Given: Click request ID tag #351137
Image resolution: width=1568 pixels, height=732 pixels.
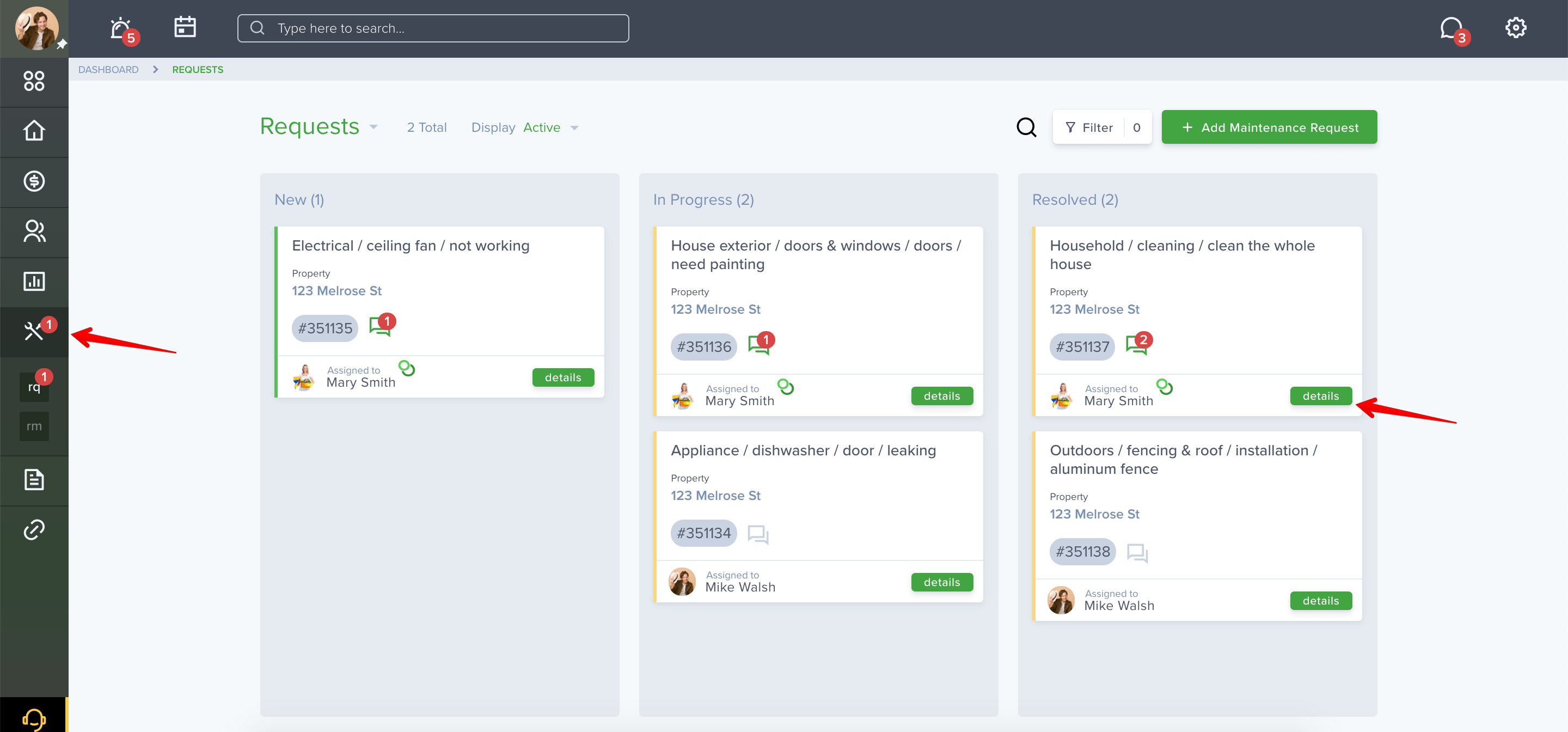Looking at the screenshot, I should click(1082, 347).
